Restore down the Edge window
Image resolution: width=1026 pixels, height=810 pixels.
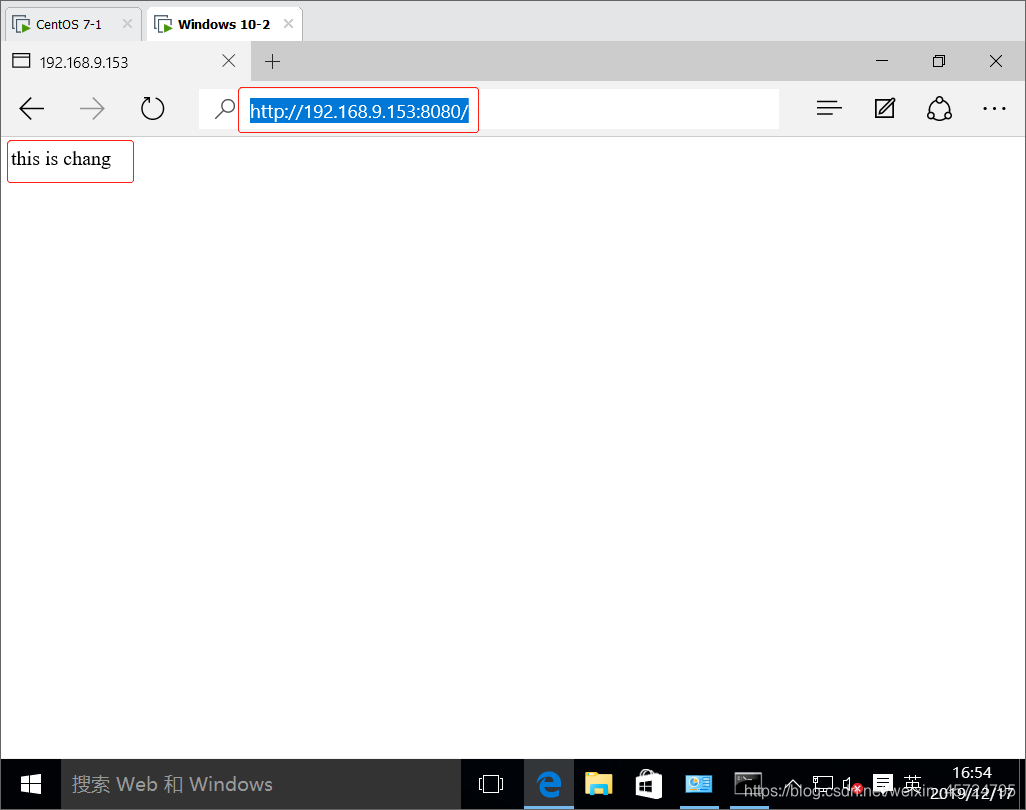point(939,61)
